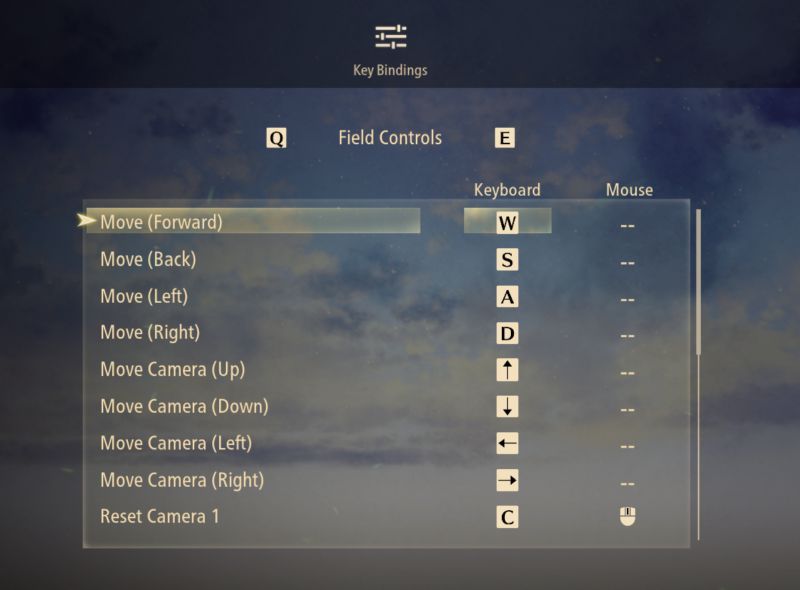Click the up arrow key binding icon
This screenshot has width=800, height=590.
click(507, 370)
